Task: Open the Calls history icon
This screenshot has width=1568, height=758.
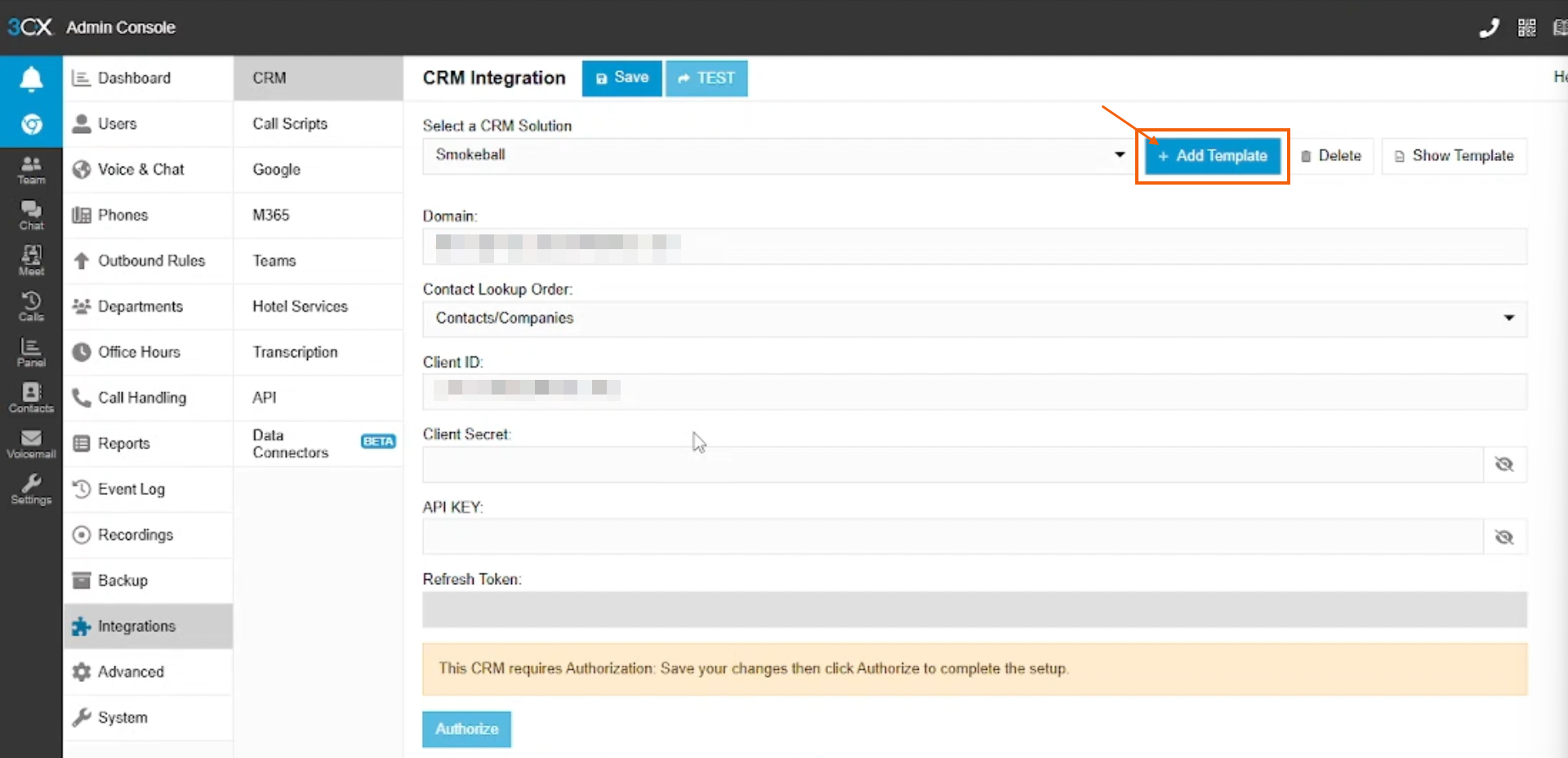Action: (31, 307)
